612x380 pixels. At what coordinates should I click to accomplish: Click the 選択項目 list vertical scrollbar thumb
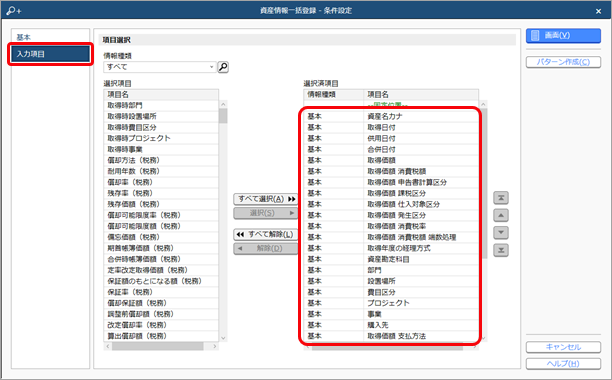pos(223,116)
